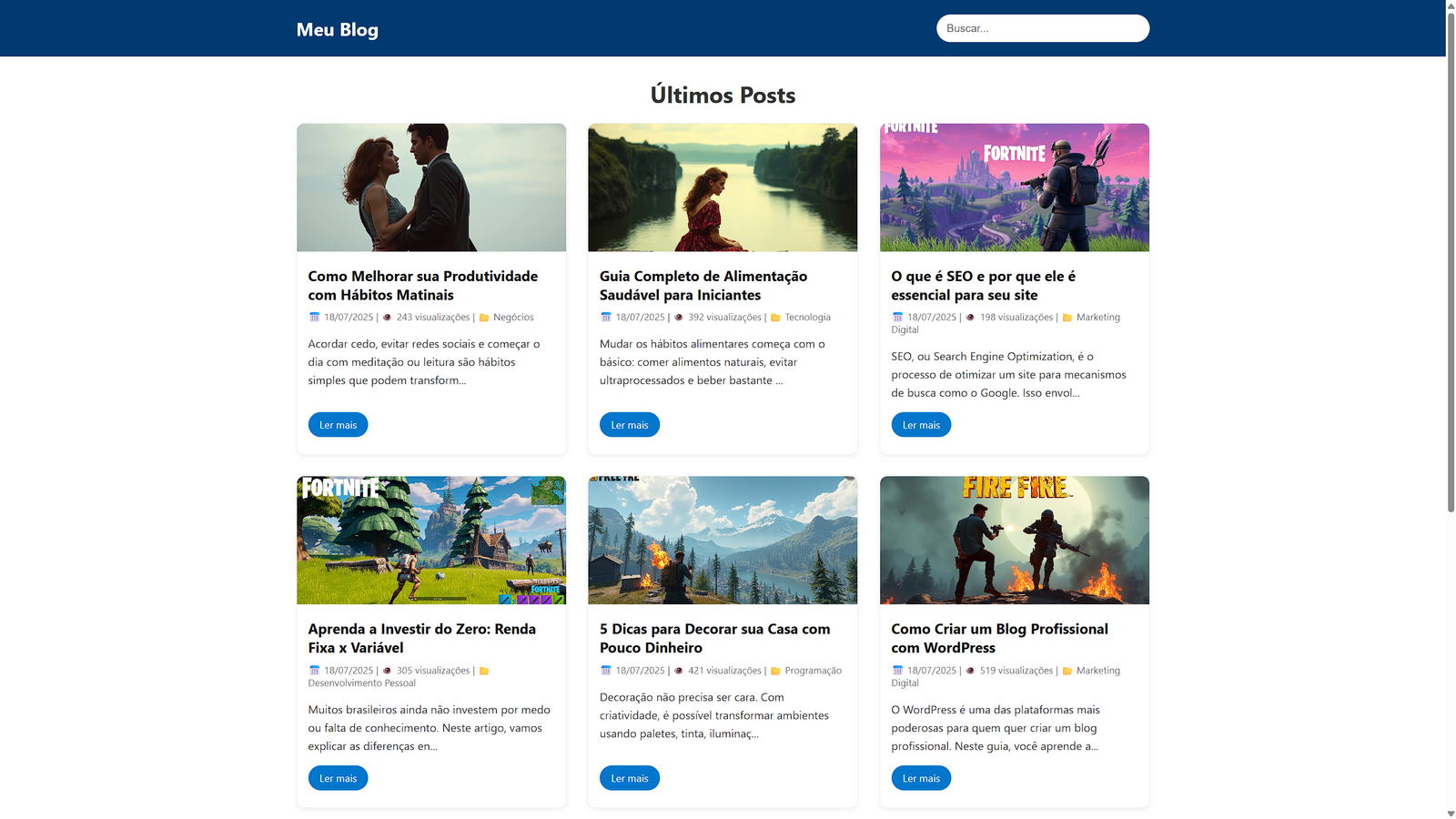Click the folder icon beside Programação category
Viewport: 1456px width, 819px height.
click(x=774, y=670)
